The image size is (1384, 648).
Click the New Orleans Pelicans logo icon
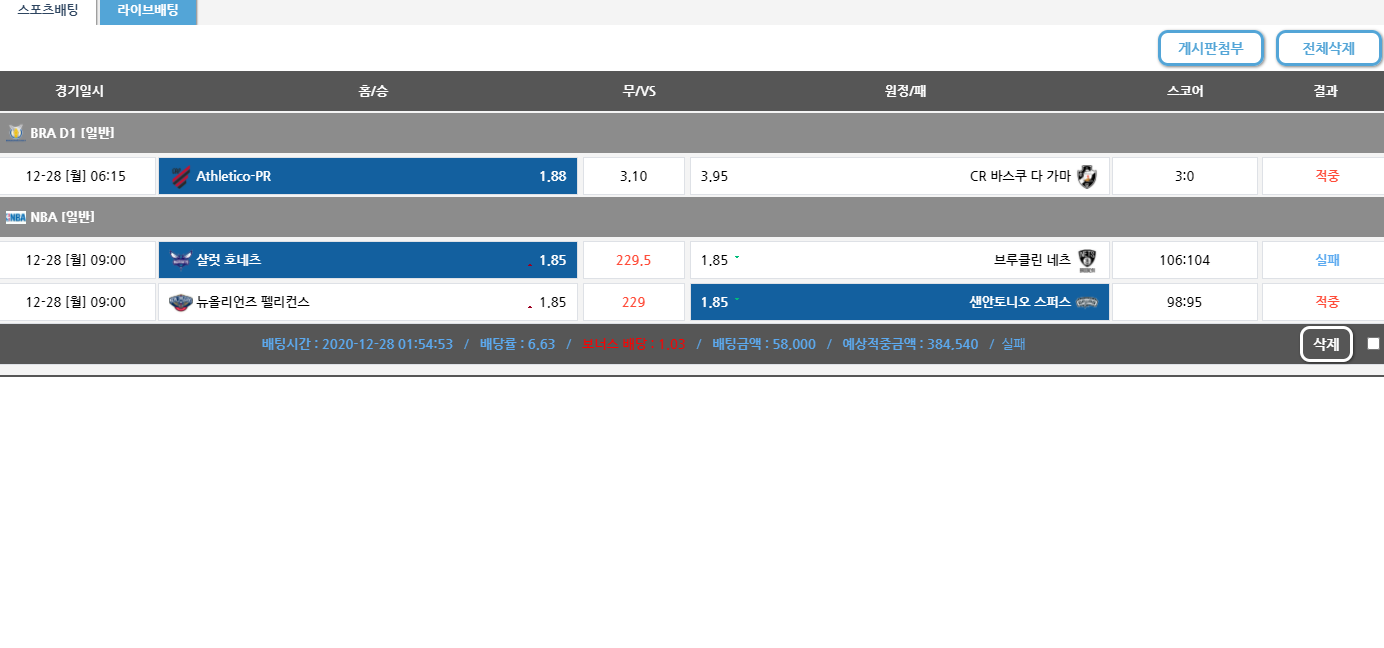(x=180, y=303)
